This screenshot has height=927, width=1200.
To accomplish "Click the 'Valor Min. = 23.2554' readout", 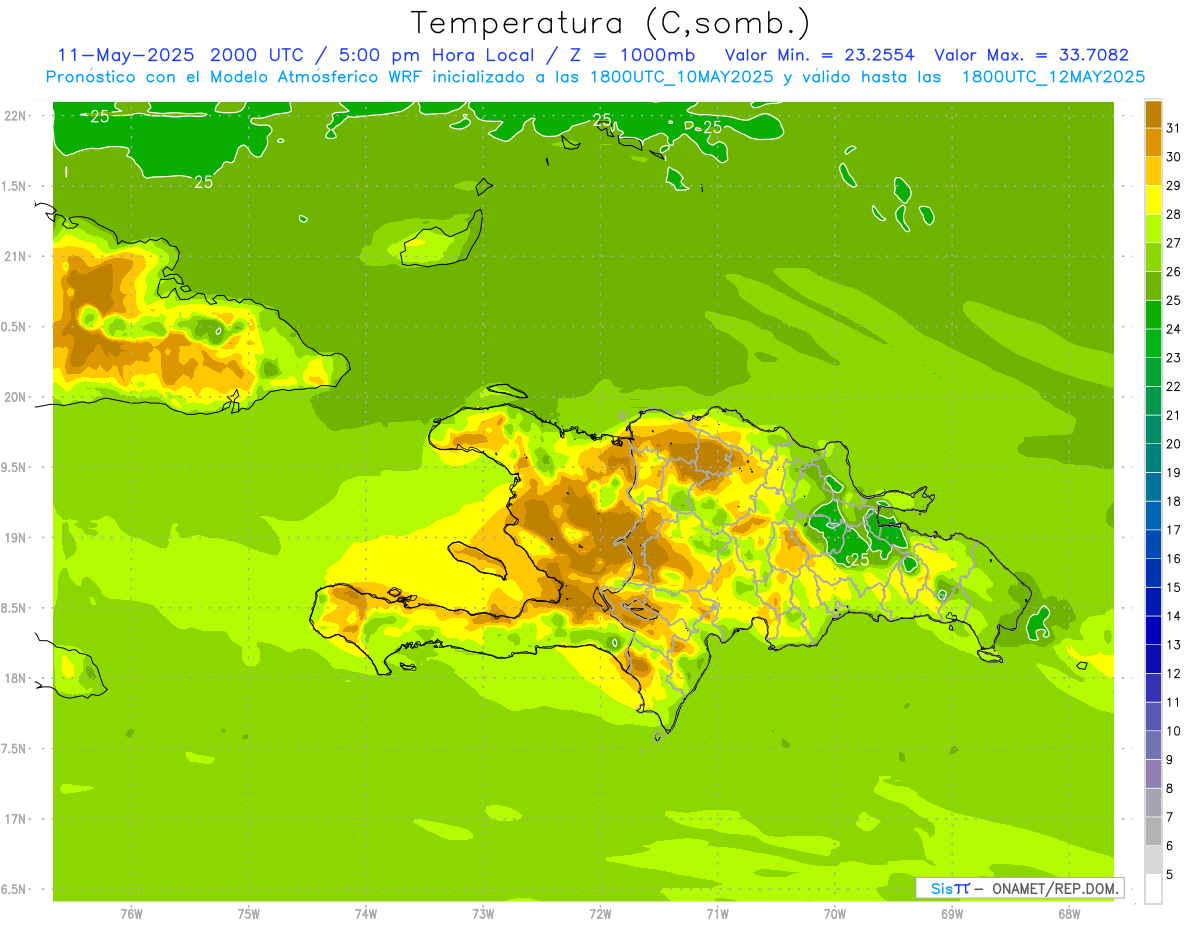I will [x=819, y=55].
